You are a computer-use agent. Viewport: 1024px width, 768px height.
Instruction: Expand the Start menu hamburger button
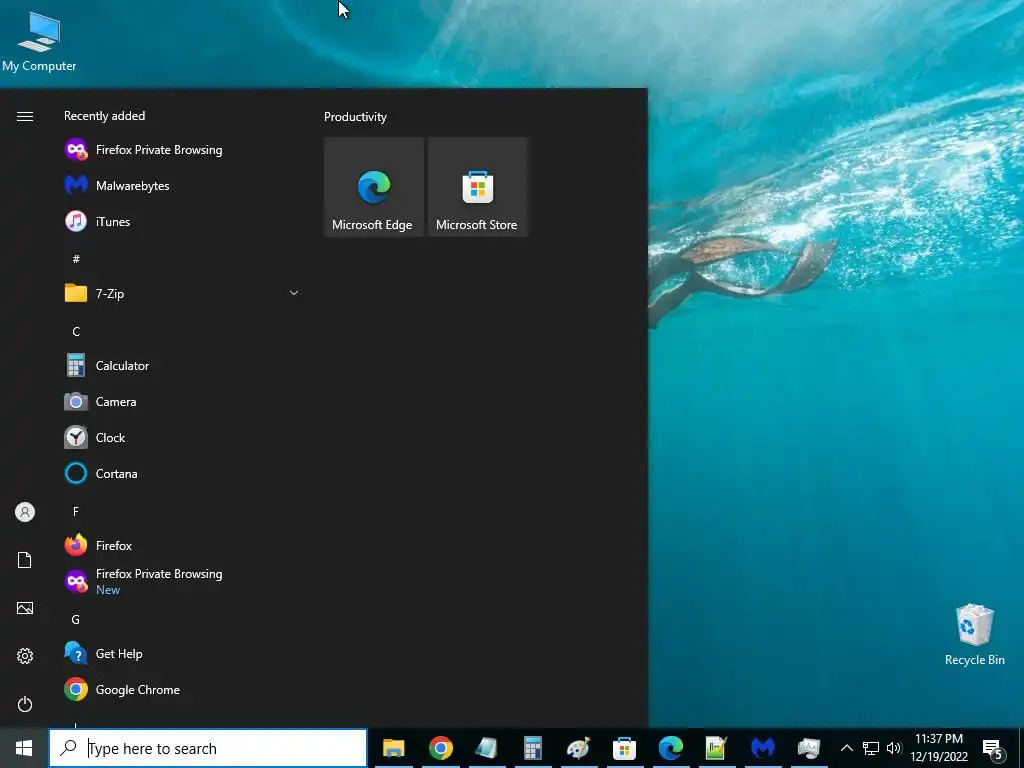pyautogui.click(x=25, y=116)
